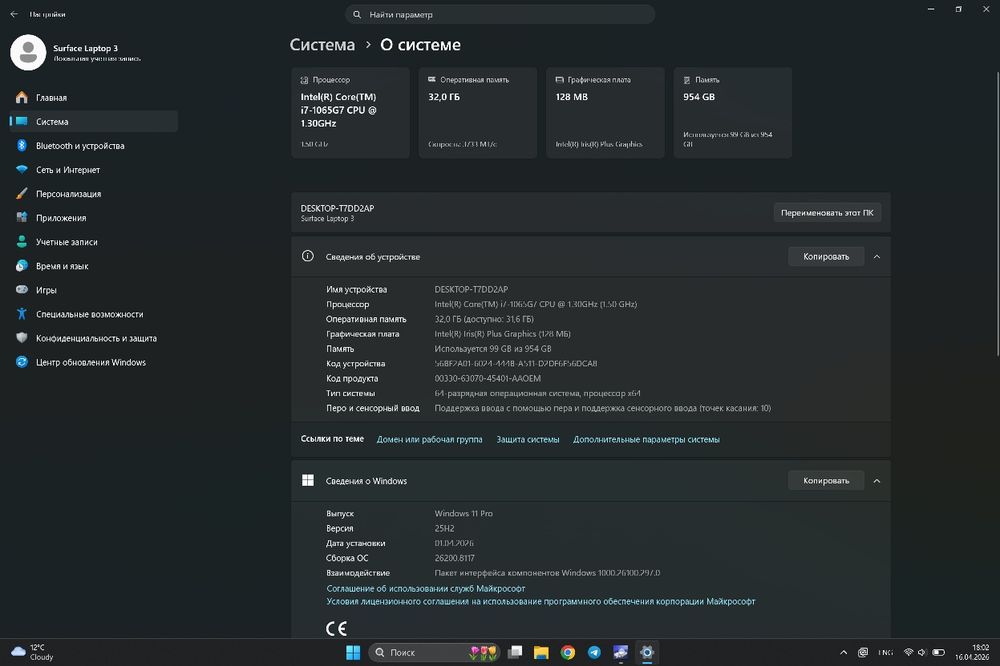Open the Приложения icon

[22, 218]
